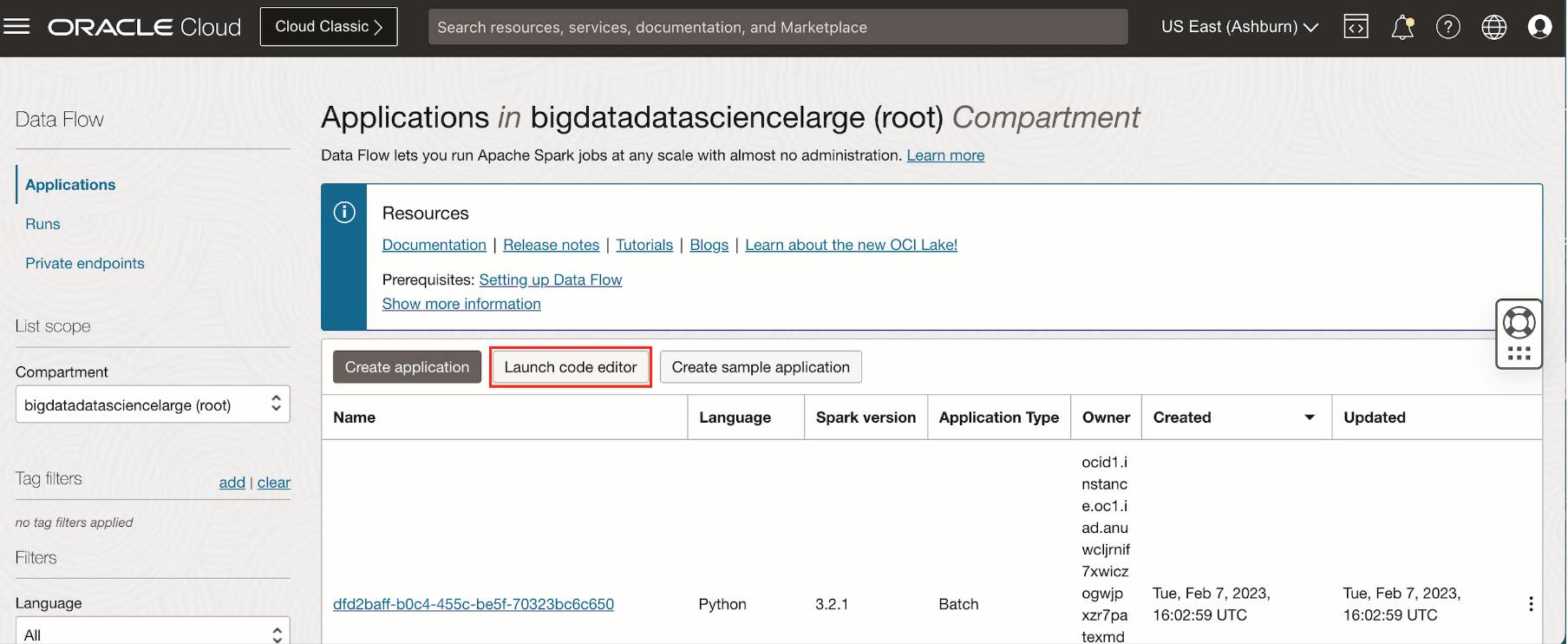The height and width of the screenshot is (644, 1568).
Task: Open the Documentation link
Action: (434, 245)
